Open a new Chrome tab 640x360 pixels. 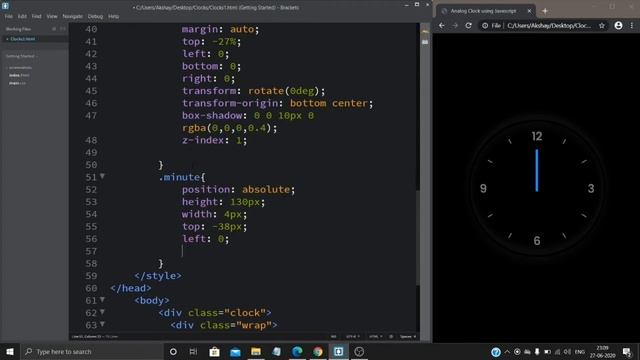coord(545,11)
